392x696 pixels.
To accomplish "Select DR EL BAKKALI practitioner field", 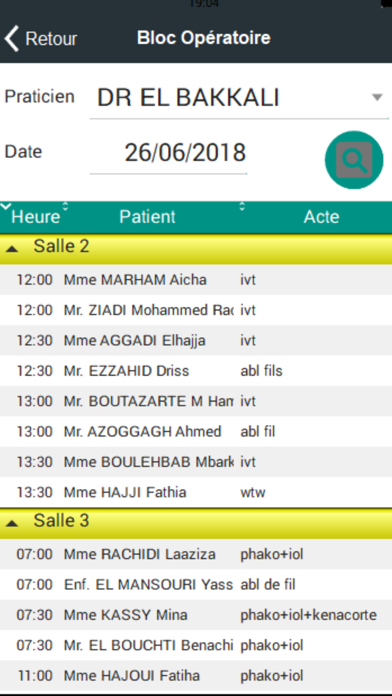I will click(239, 98).
